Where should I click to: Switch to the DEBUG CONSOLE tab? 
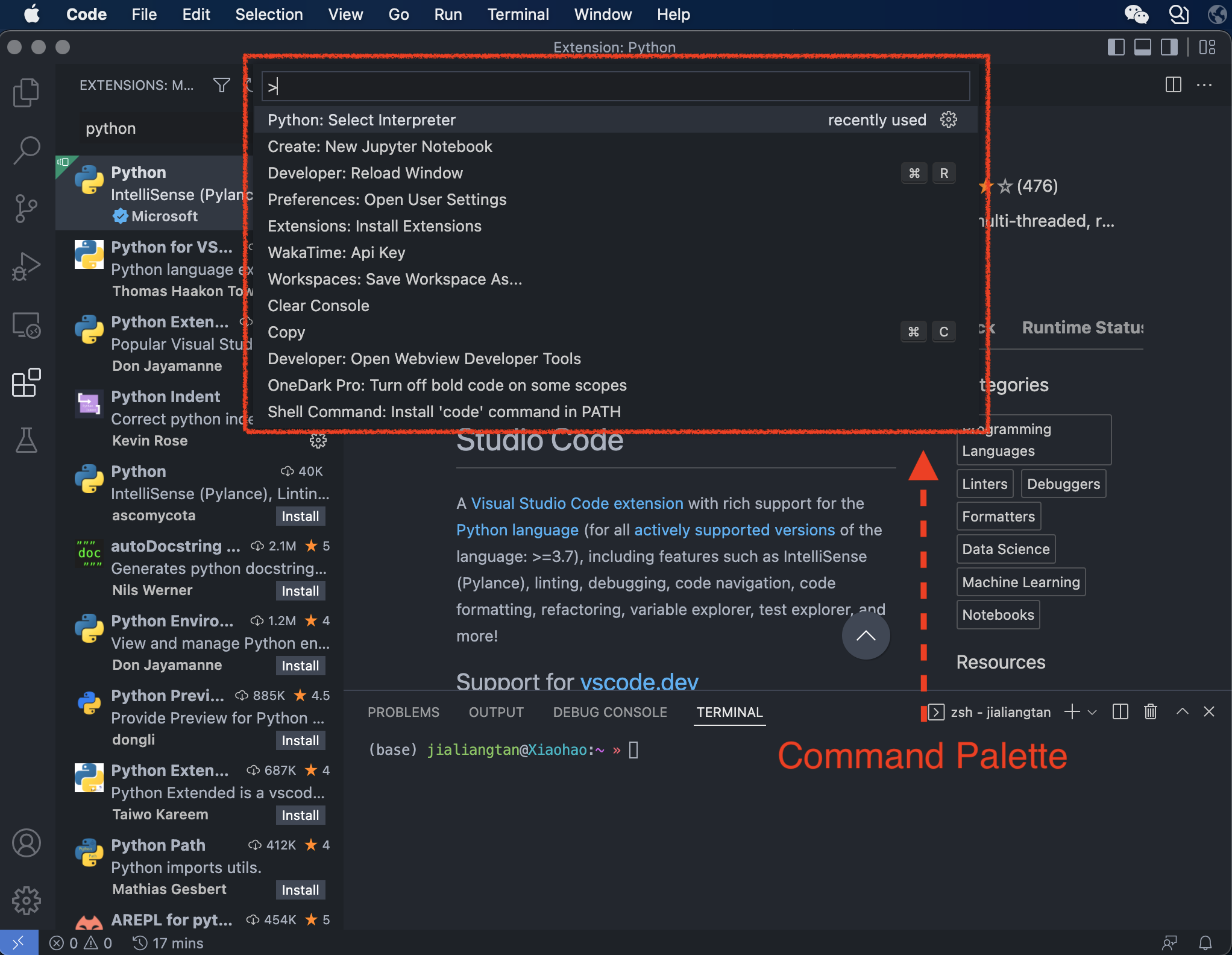point(609,712)
